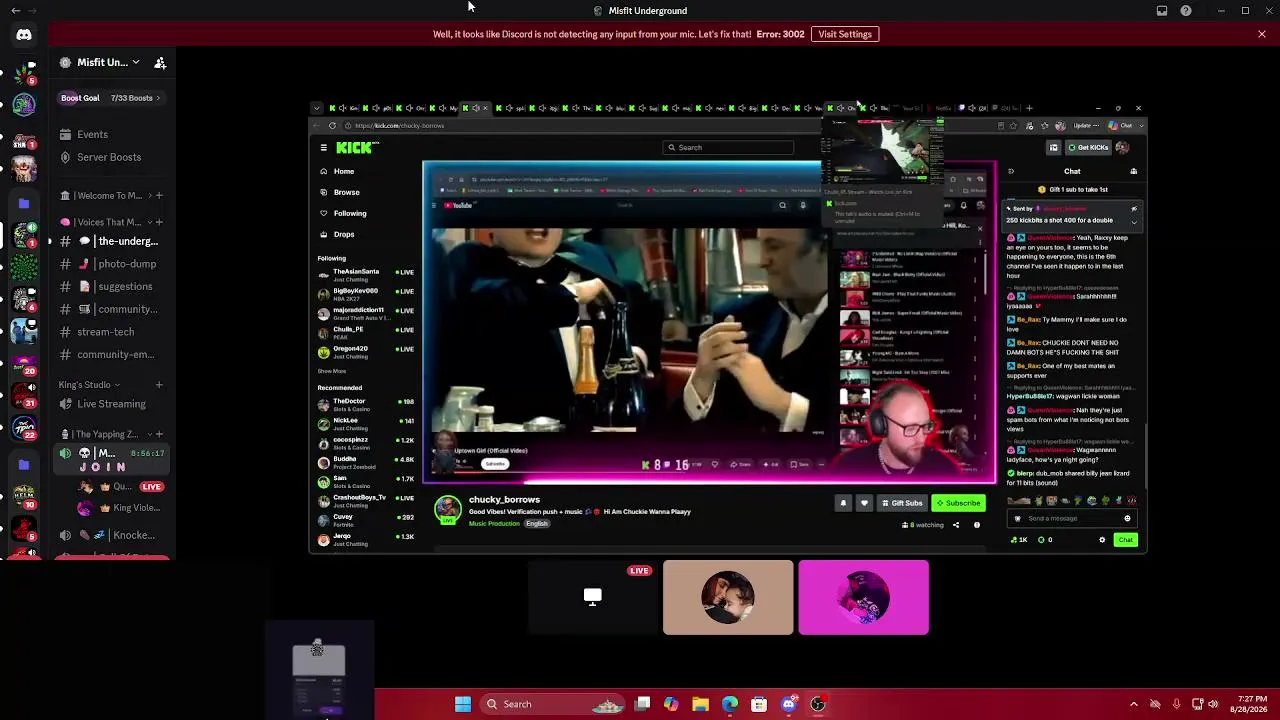Add channel to Welcome To M... category
Image resolution: width=1280 pixels, height=720 pixels.
[159, 196]
